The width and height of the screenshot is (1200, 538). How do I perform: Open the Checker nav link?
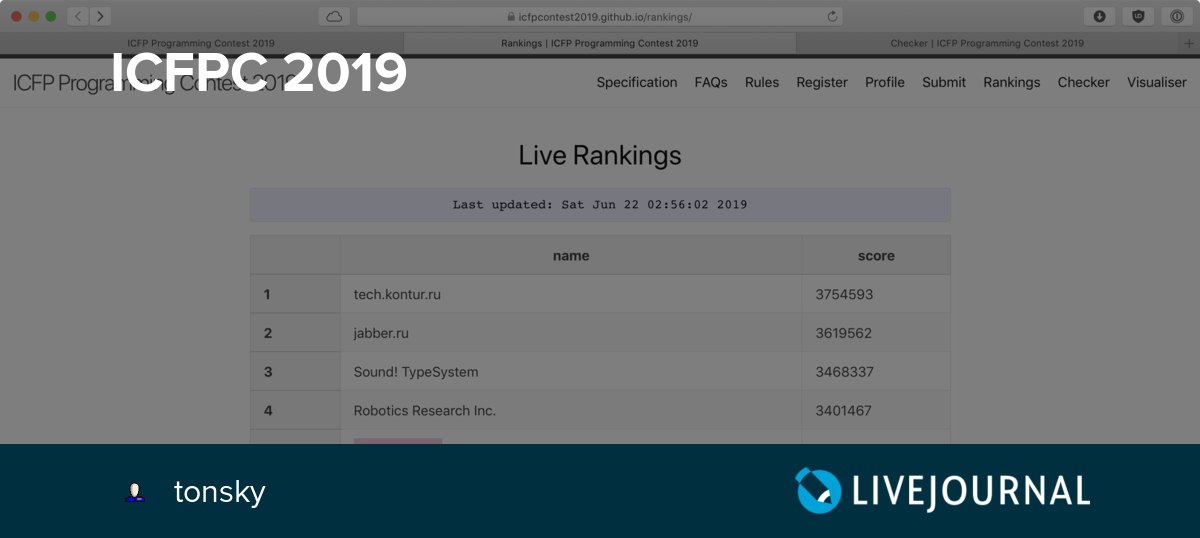[x=1084, y=82]
